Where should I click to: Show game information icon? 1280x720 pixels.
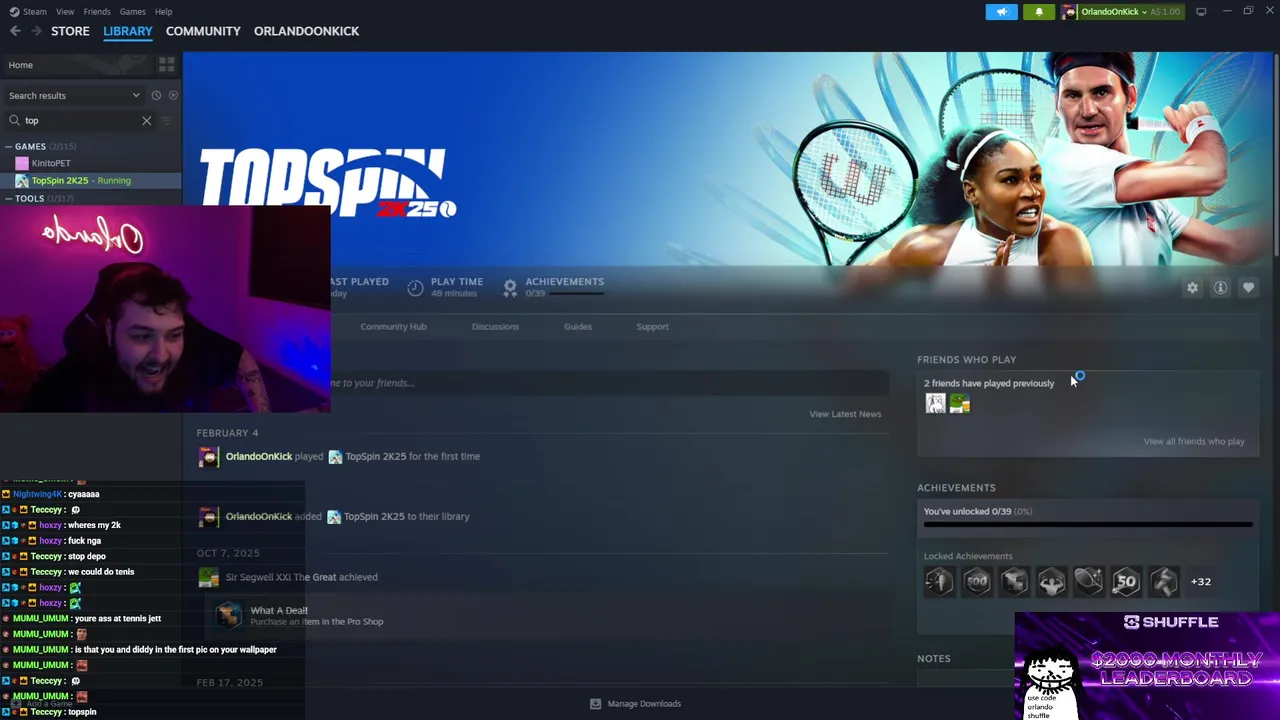[1220, 288]
